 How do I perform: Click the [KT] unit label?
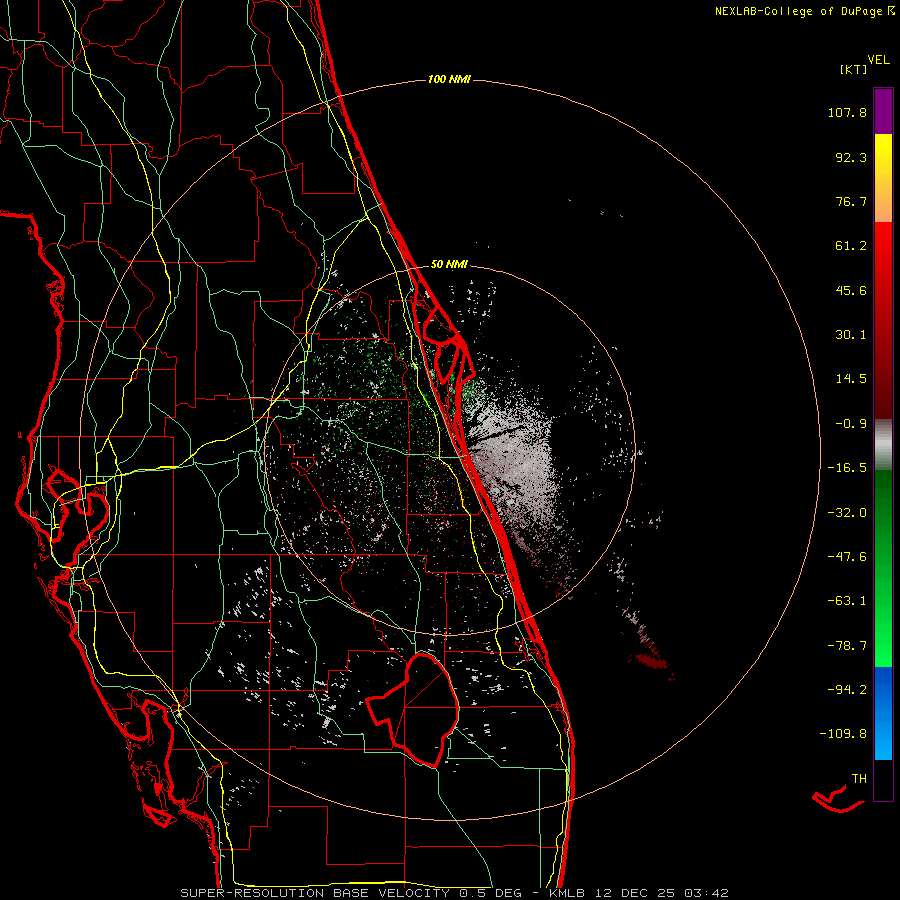coord(854,69)
